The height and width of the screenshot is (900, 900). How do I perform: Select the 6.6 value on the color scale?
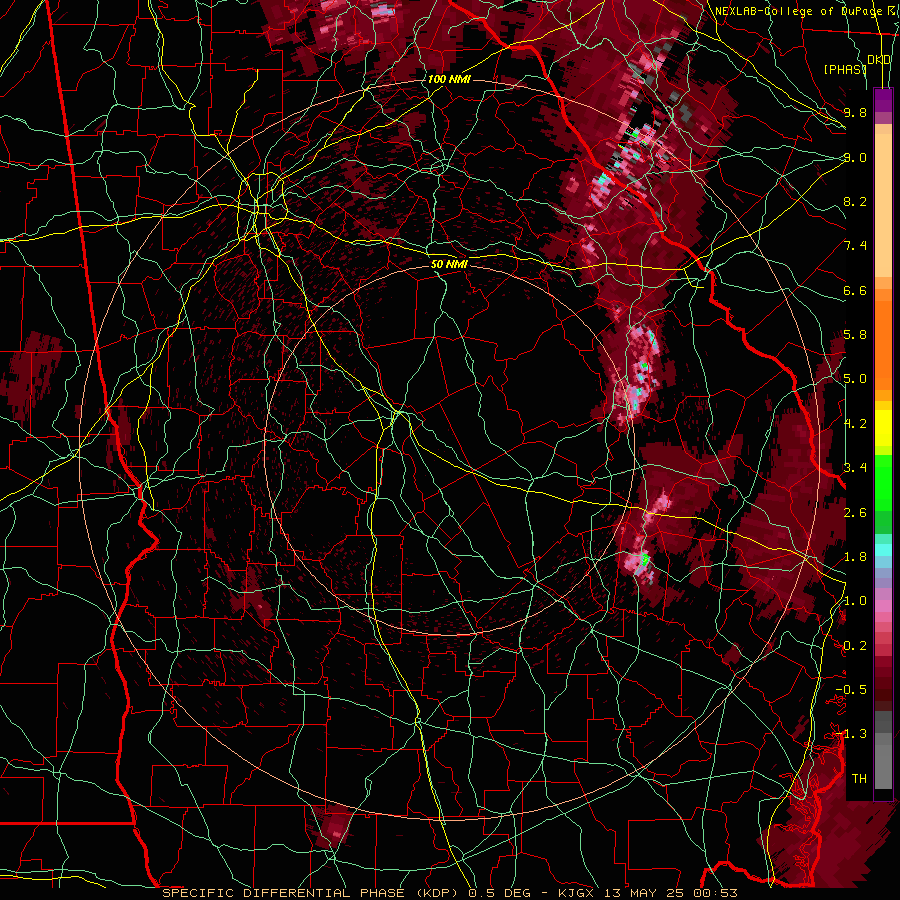pos(855,290)
